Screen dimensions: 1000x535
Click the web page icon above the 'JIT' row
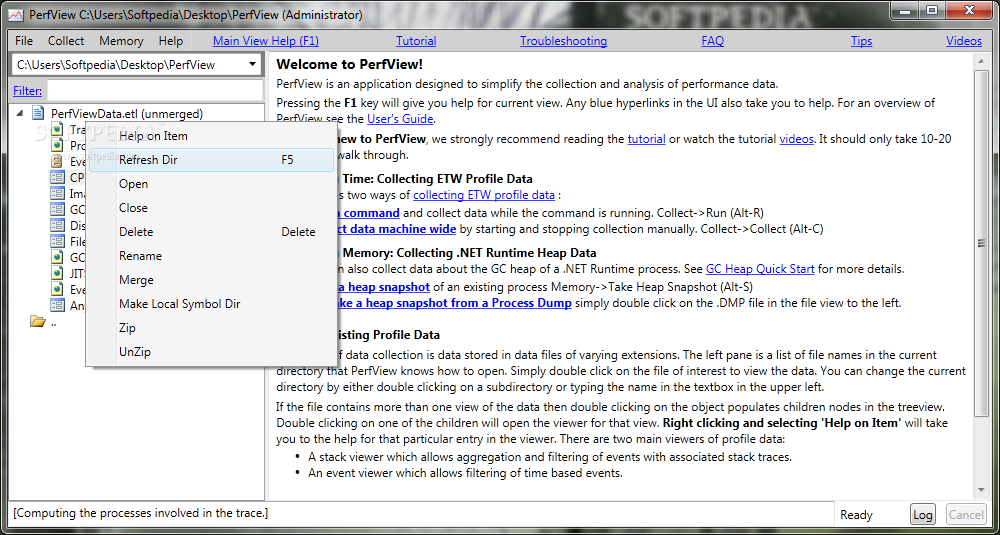[58, 257]
